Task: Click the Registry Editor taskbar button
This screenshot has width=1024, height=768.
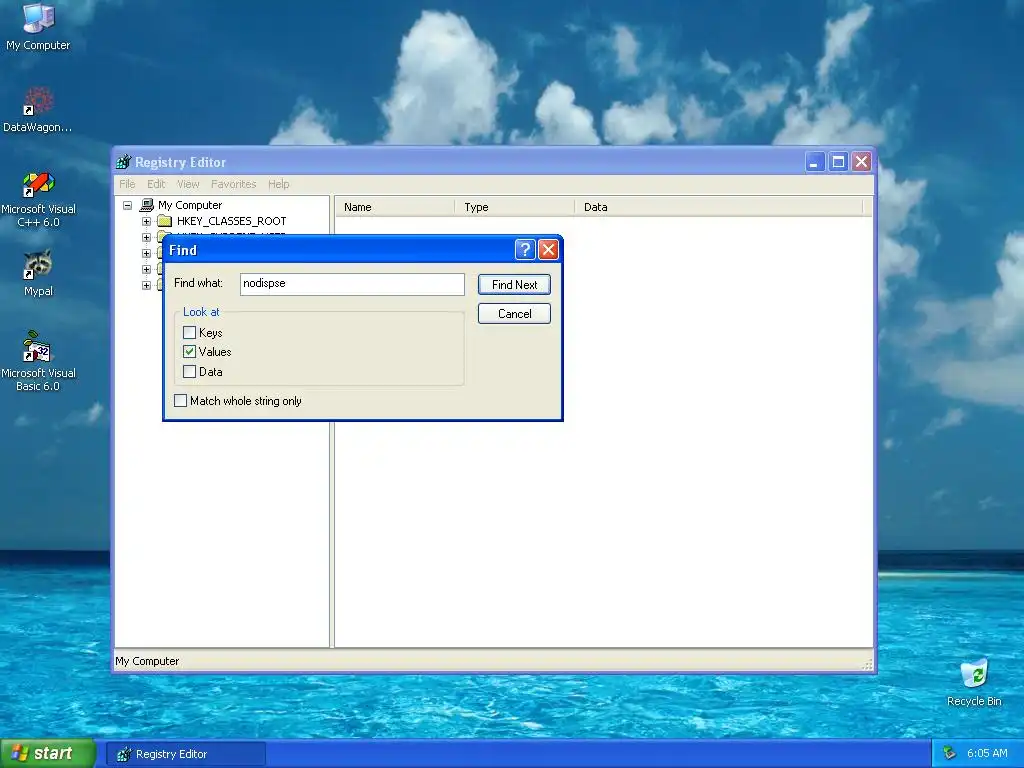Action: point(185,754)
